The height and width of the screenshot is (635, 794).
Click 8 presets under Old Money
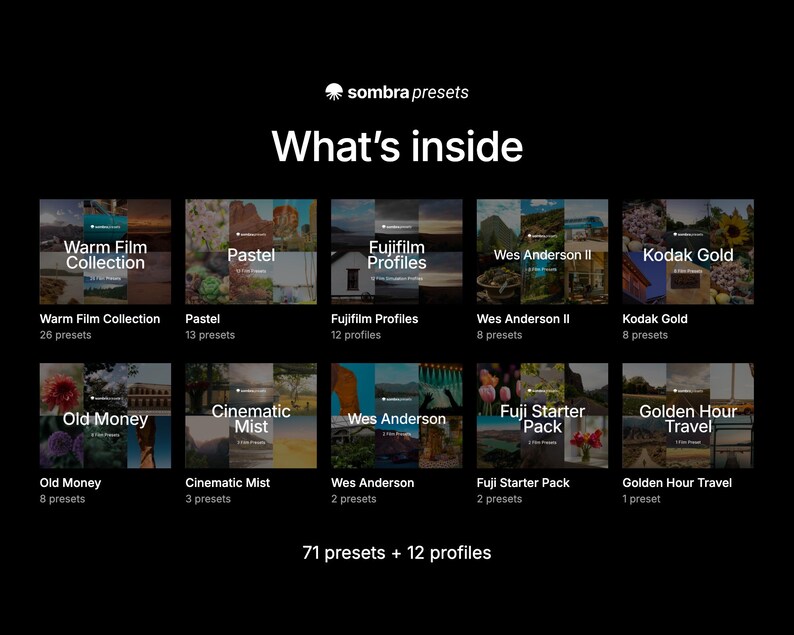pos(62,499)
